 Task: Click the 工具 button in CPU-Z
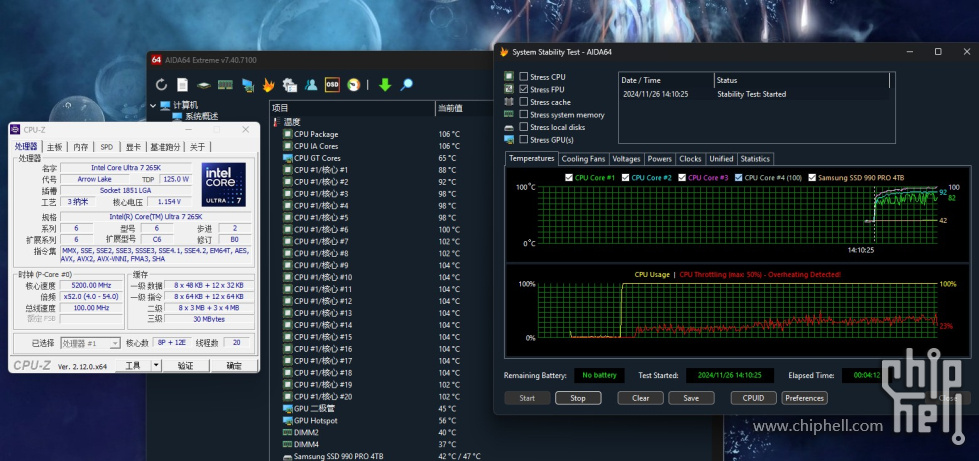pos(133,365)
